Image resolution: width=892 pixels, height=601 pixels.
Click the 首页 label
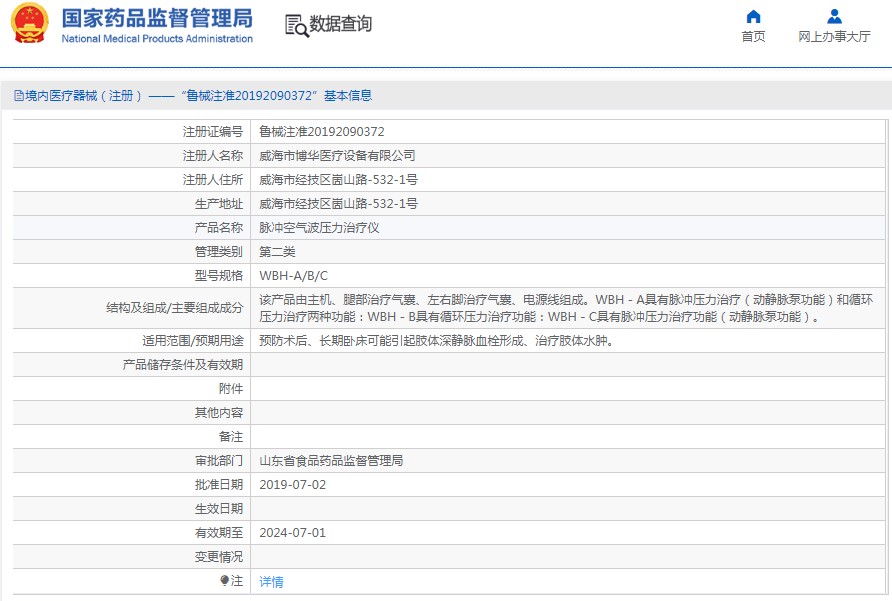click(x=753, y=36)
